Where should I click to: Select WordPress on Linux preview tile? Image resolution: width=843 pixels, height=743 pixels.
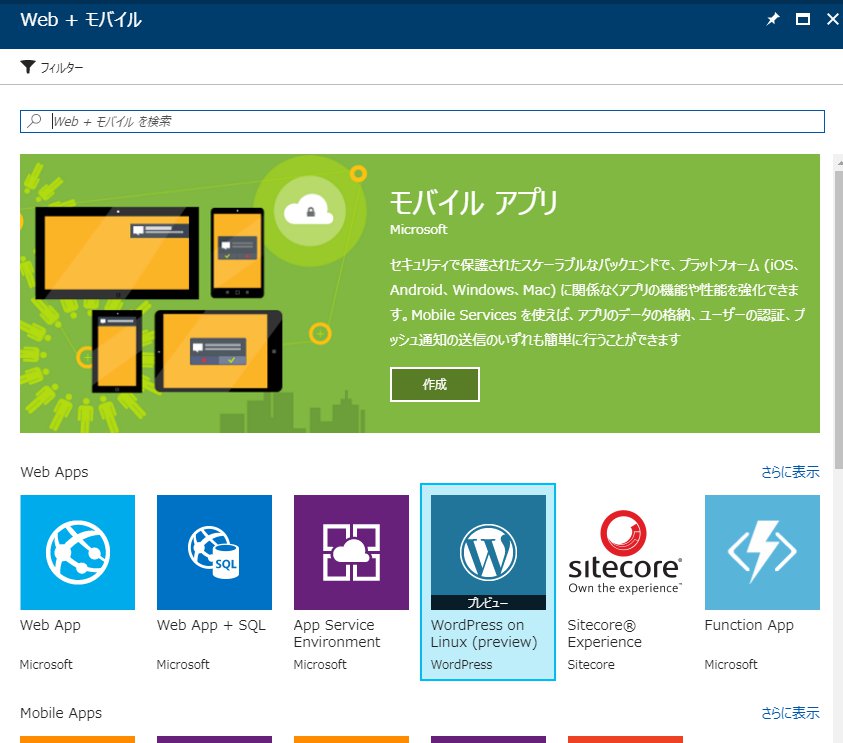coord(488,582)
